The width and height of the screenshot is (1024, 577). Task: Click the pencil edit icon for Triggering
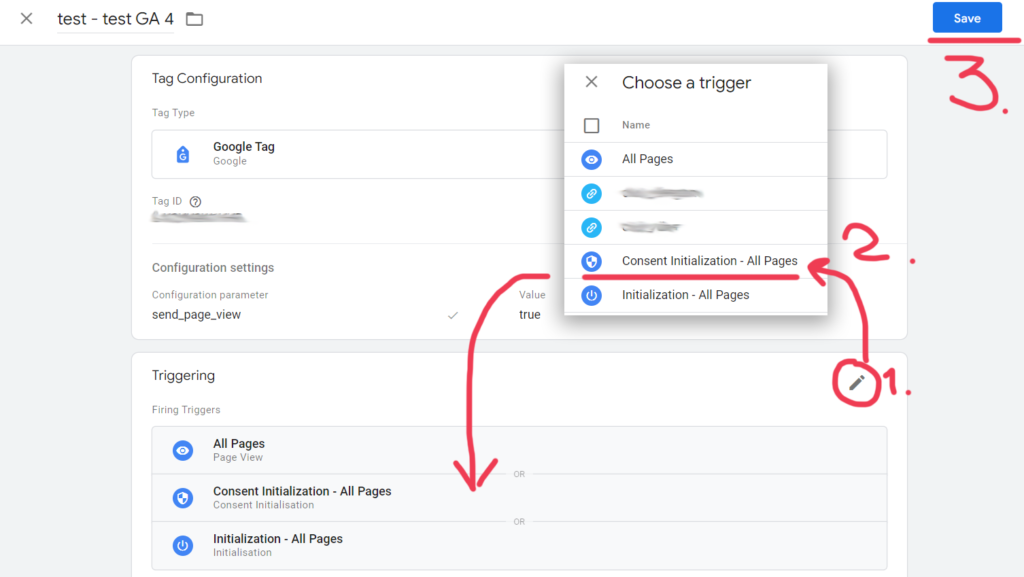(857, 382)
